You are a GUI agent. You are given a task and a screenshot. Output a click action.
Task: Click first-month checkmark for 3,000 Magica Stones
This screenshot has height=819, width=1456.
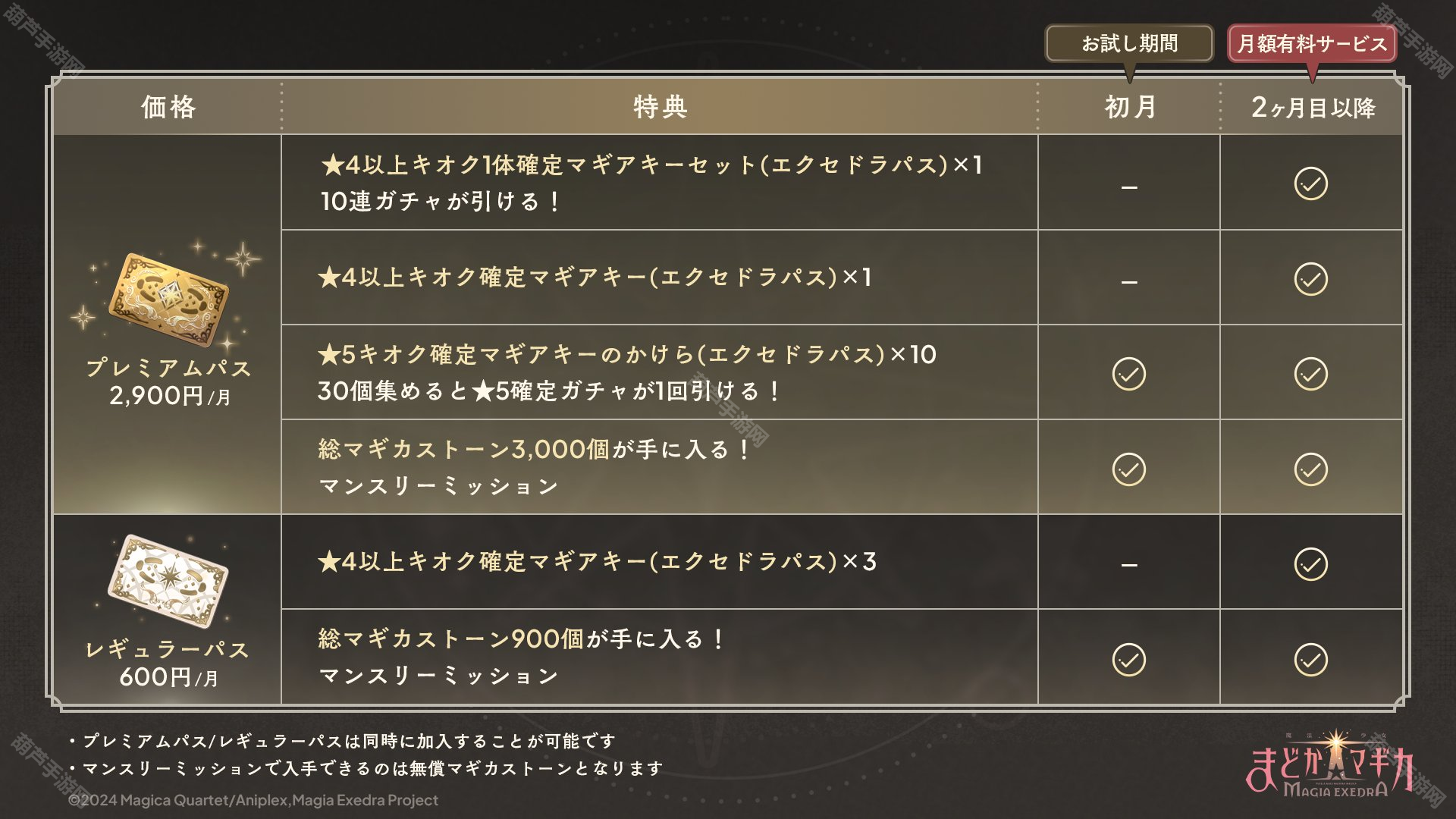pos(1128,469)
